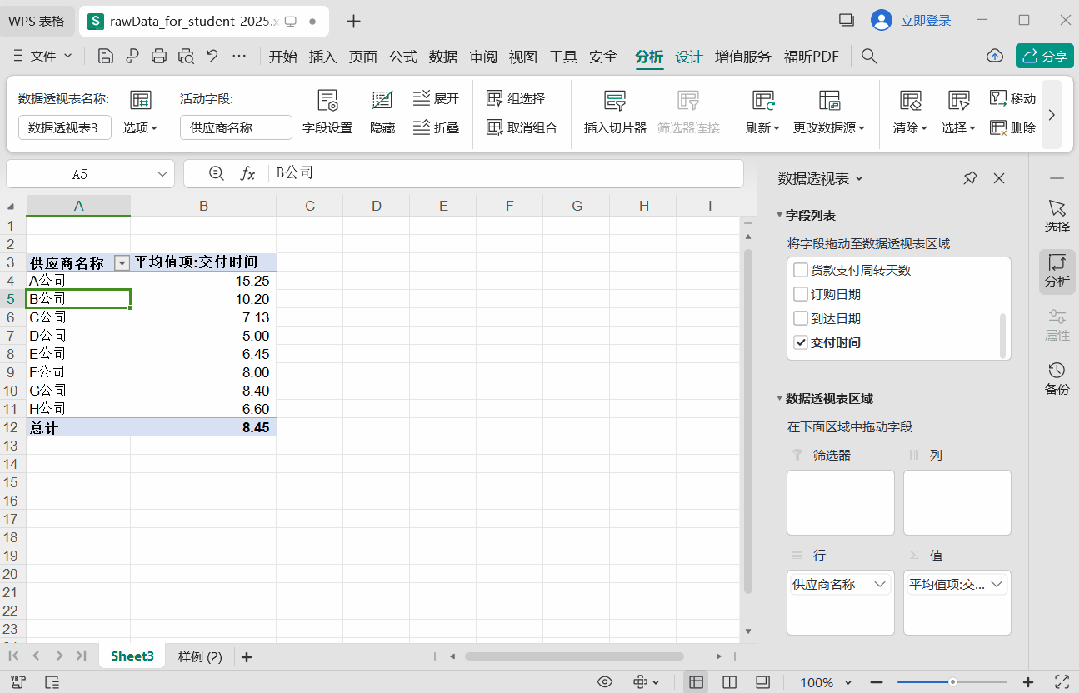Click the zoom icon beside fx
The width and height of the screenshot is (1079, 693).
(216, 173)
